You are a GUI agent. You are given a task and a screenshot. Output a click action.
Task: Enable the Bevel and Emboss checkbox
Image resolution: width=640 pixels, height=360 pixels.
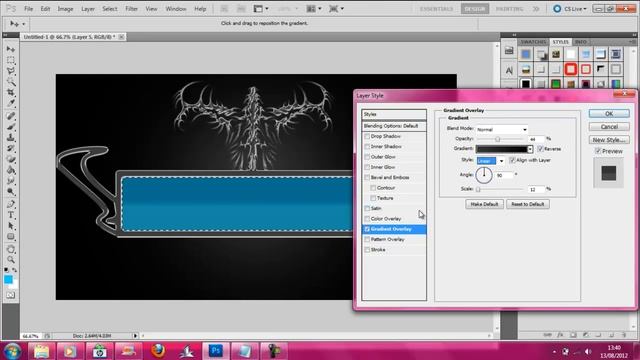click(367, 178)
